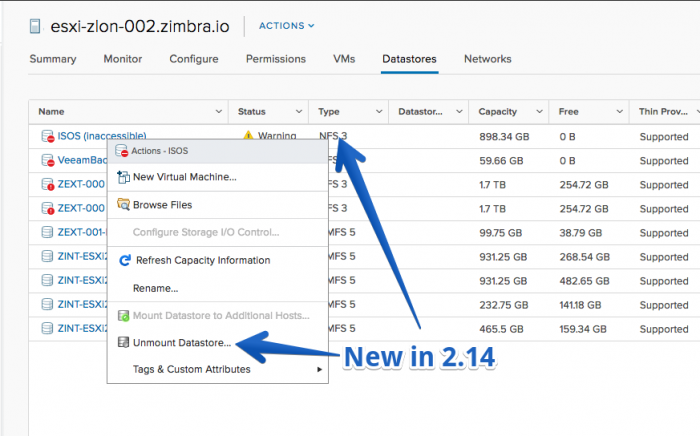This screenshot has width=700, height=436.
Task: Open the VMs tab
Action: 344,59
